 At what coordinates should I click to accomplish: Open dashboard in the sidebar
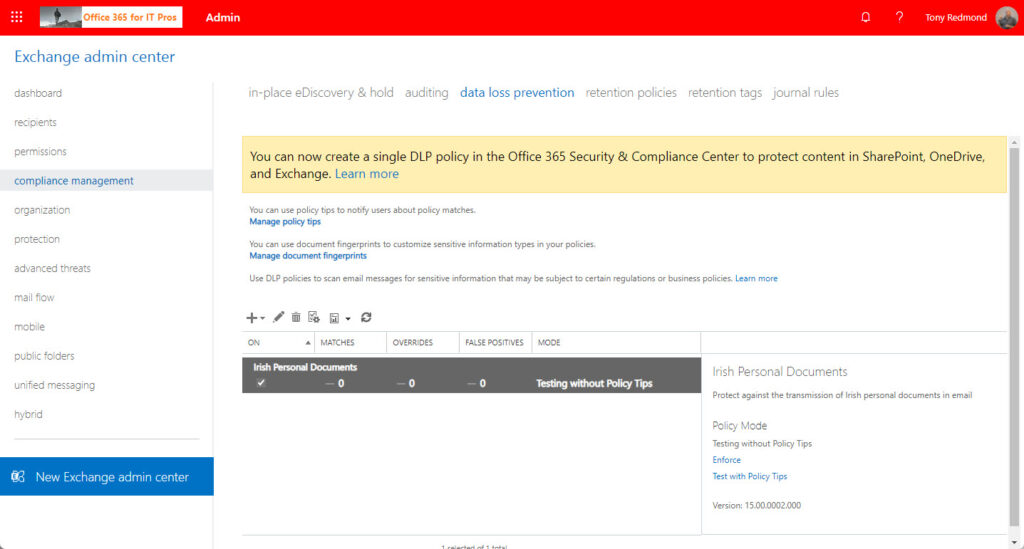pos(38,93)
